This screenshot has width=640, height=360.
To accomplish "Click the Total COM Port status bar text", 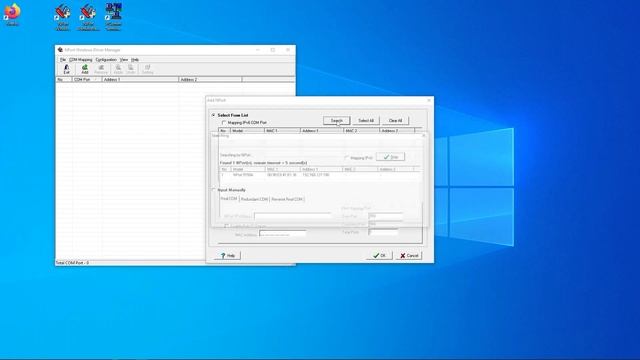I will pyautogui.click(x=72, y=263).
